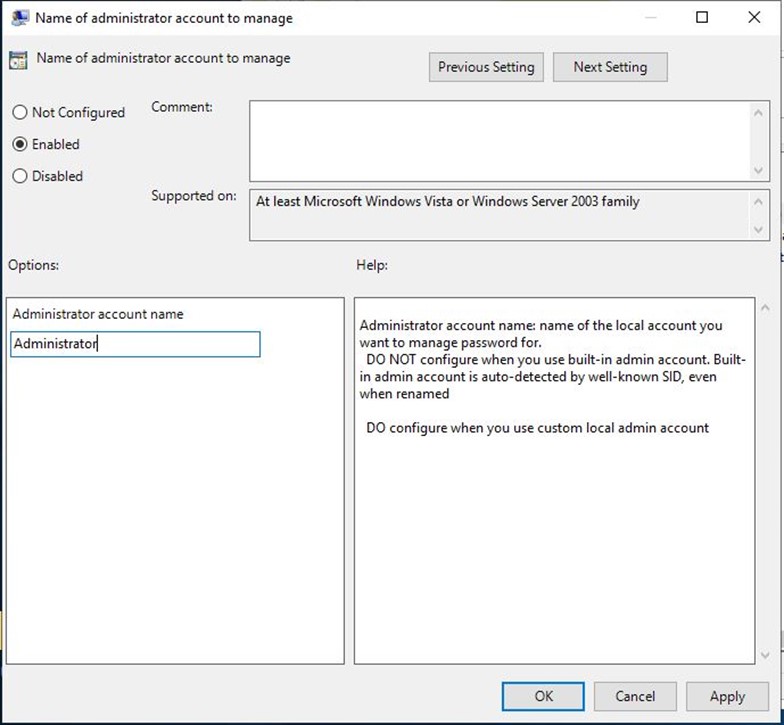784x725 pixels.
Task: Click the policy setting icon beside the heading
Action: [18, 60]
